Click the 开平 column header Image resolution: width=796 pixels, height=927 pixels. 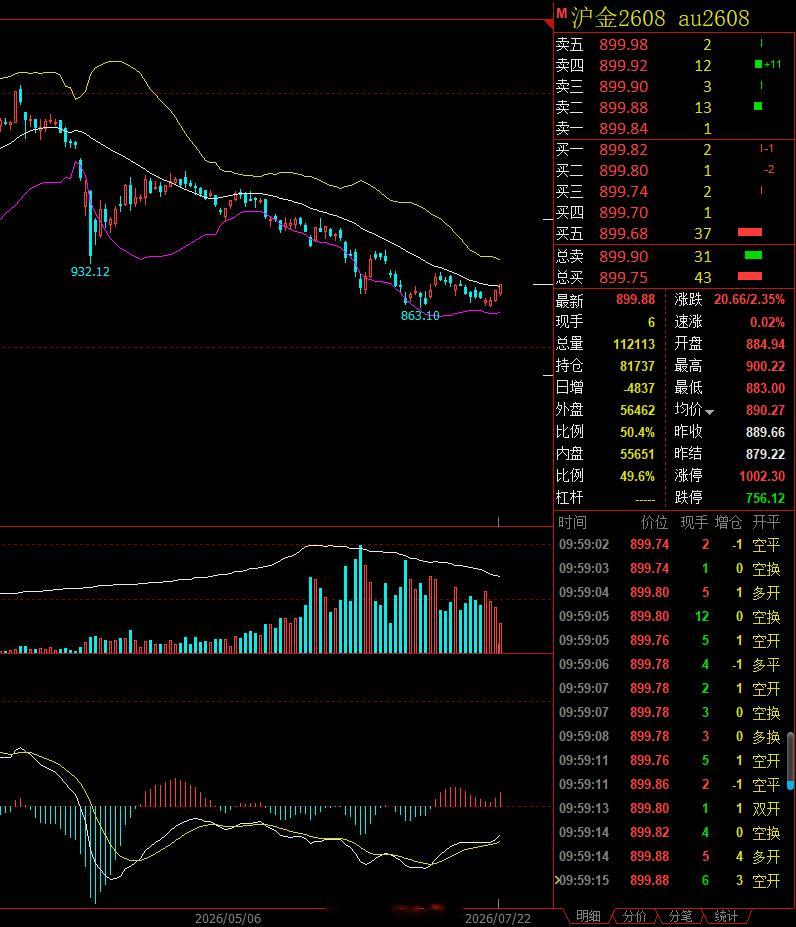coord(766,523)
